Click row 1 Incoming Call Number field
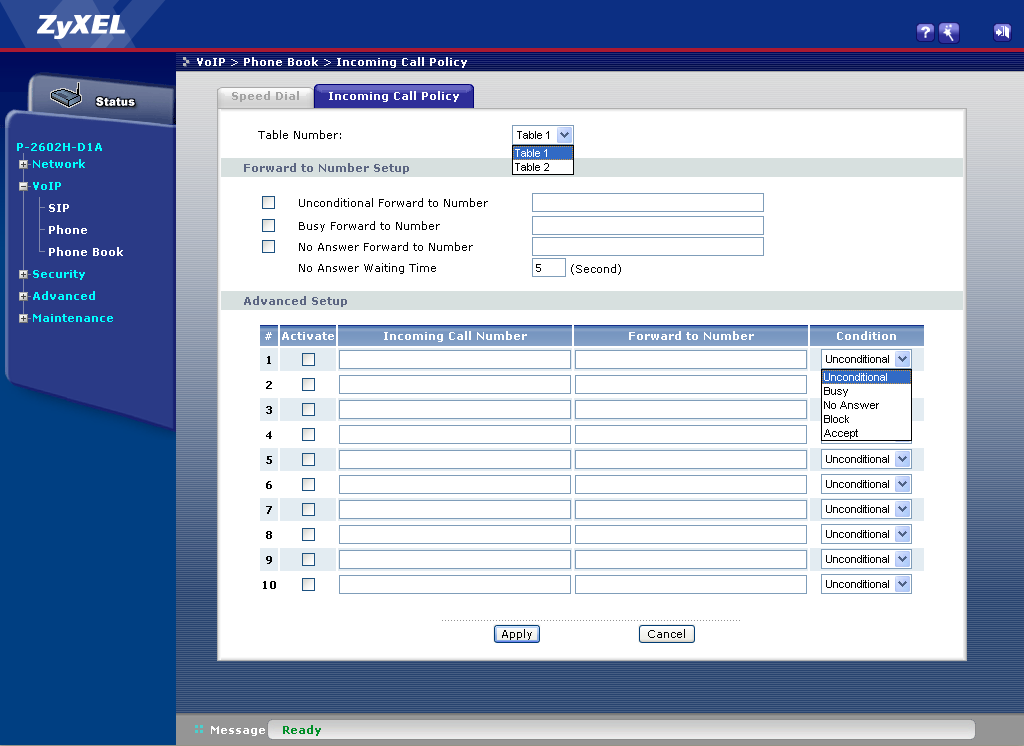Screen dimensions: 1024x746 455,360
